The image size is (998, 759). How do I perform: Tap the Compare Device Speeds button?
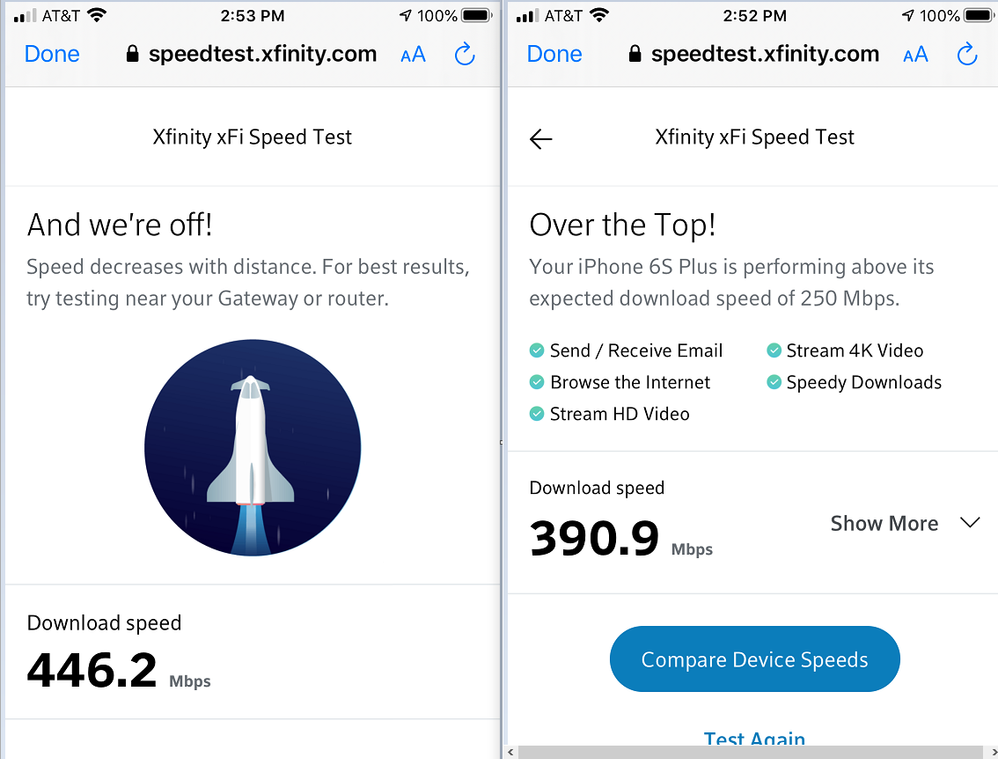(754, 660)
